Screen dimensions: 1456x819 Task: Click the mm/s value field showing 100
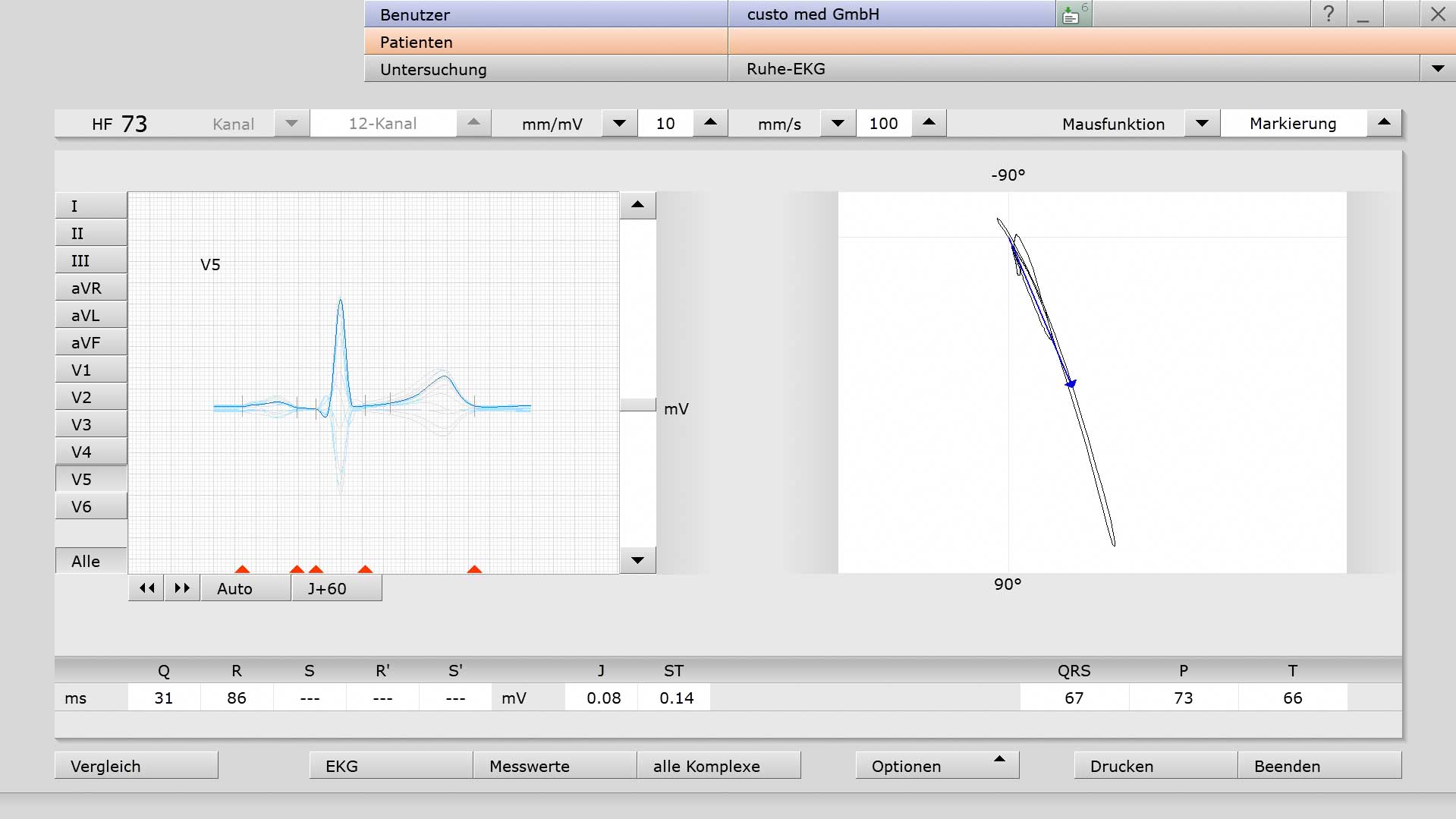pos(884,123)
